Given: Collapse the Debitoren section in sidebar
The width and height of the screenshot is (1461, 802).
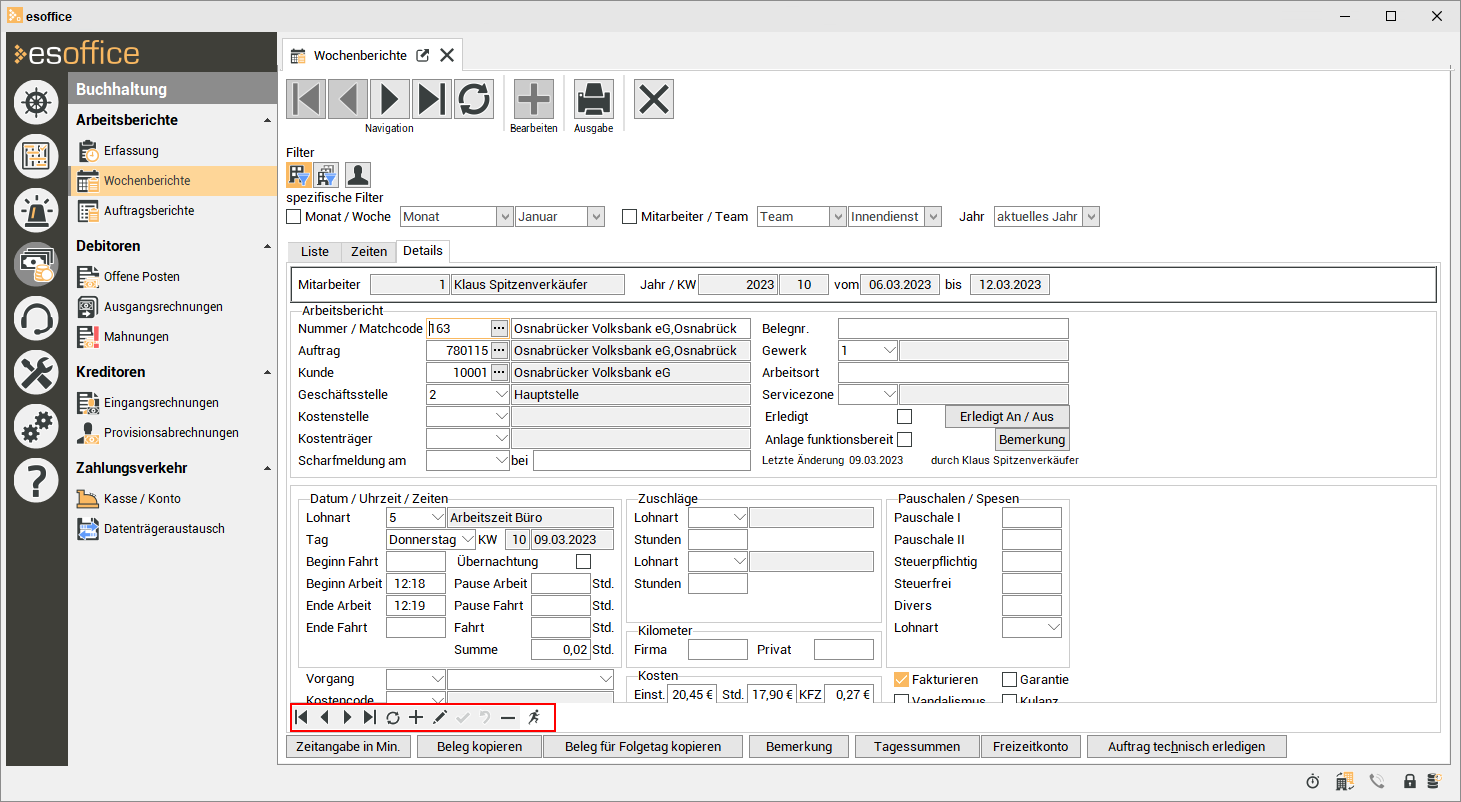Looking at the screenshot, I should pos(267,246).
